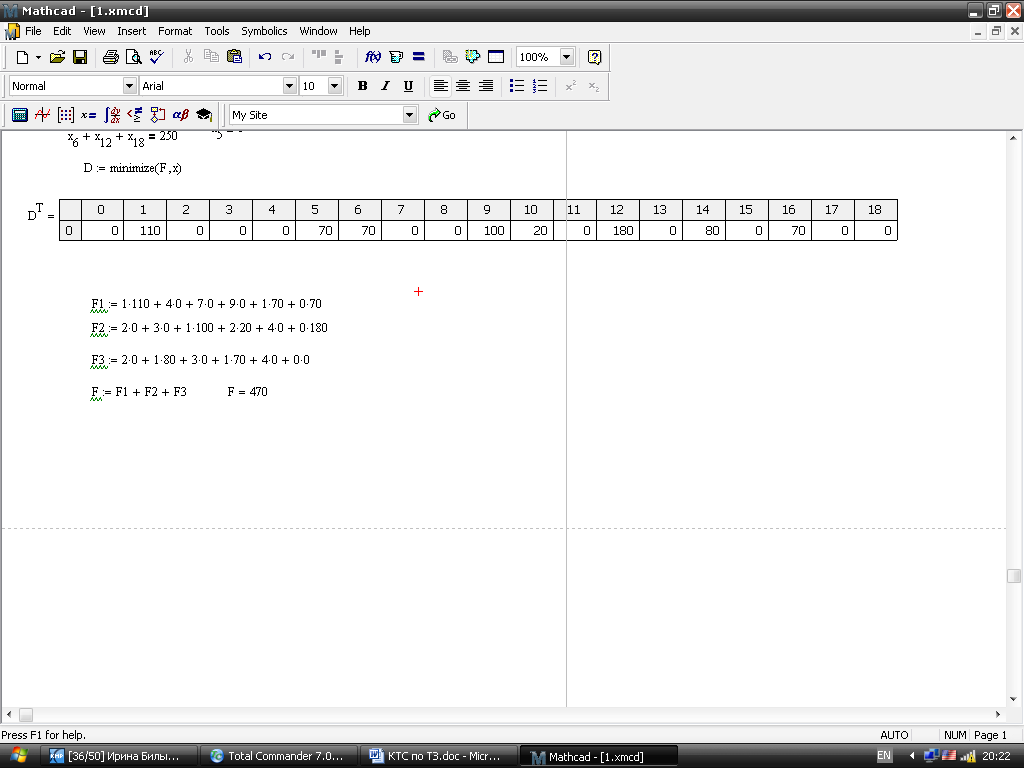This screenshot has height=768, width=1024.
Task: Toggle superscript x² button
Action: point(571,86)
